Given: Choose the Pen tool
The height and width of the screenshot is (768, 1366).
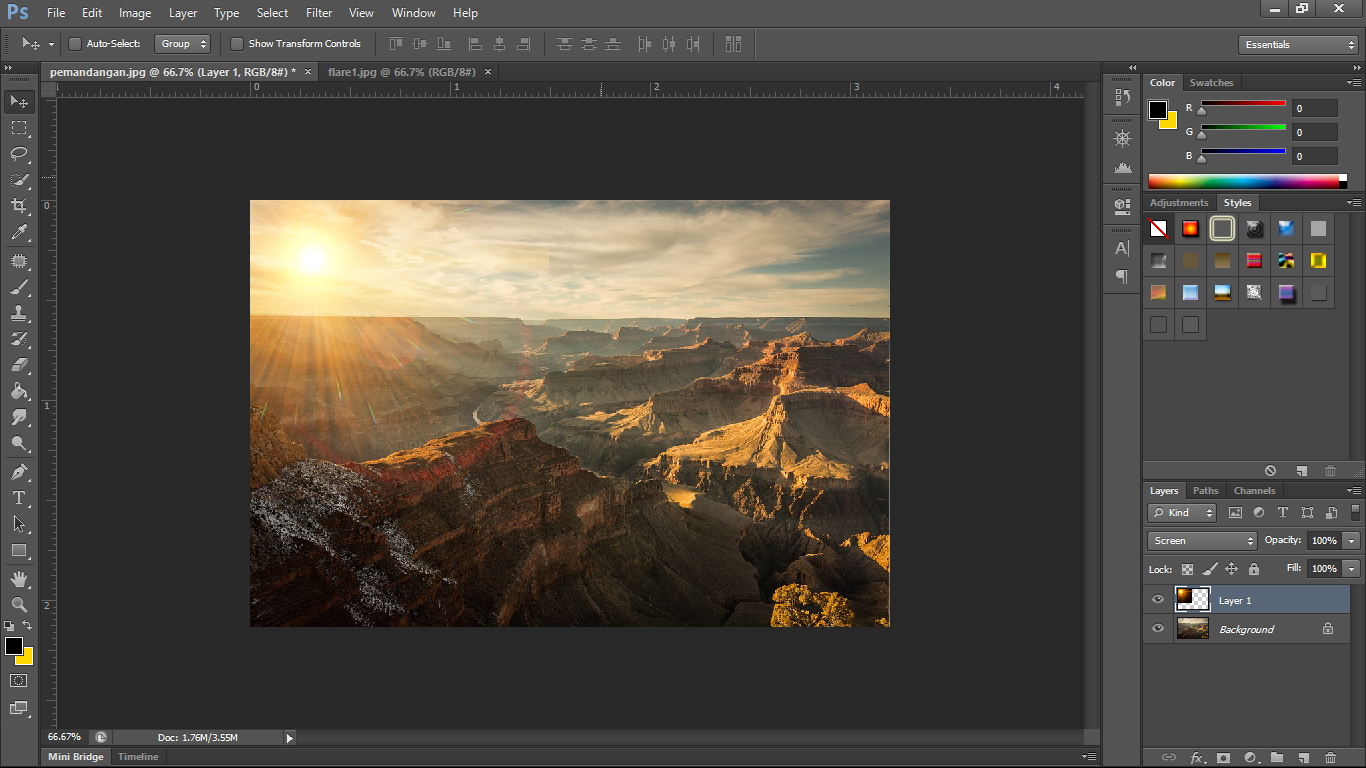Looking at the screenshot, I should (19, 471).
